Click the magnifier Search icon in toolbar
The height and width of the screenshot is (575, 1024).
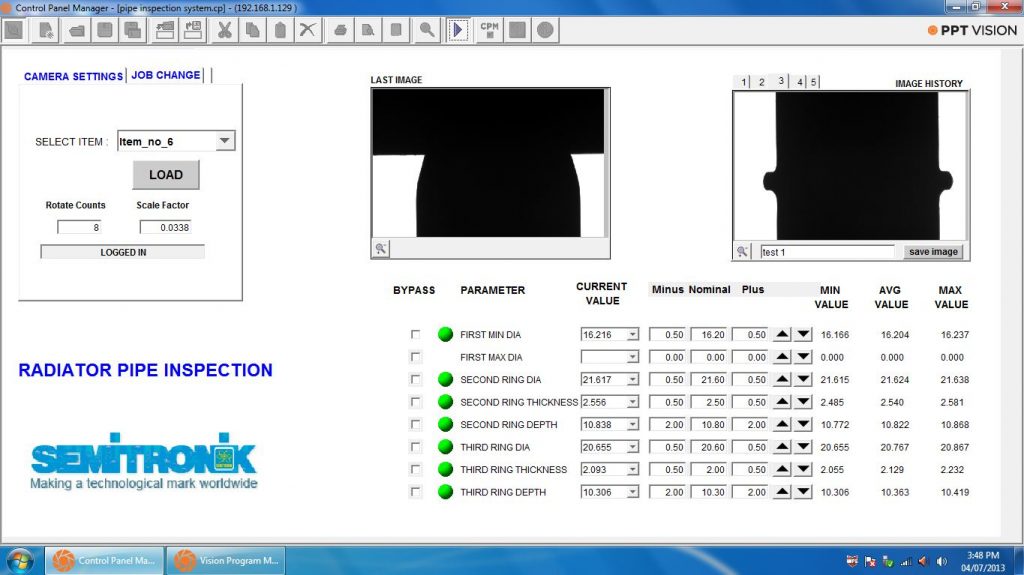pyautogui.click(x=427, y=30)
